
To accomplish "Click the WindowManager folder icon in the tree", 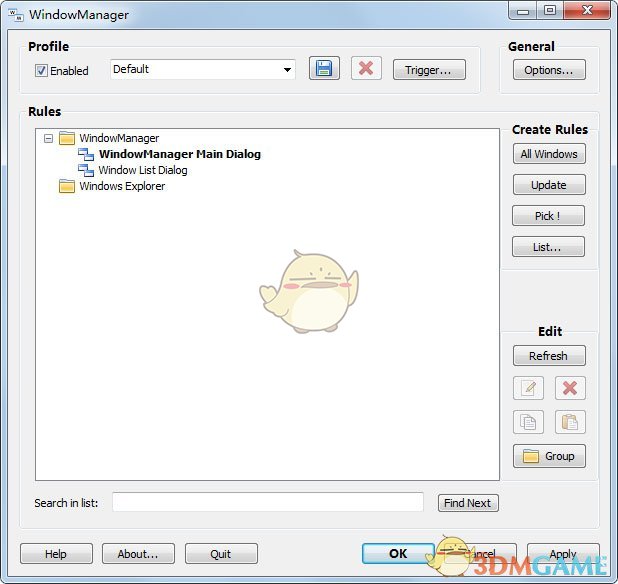I will coord(67,138).
